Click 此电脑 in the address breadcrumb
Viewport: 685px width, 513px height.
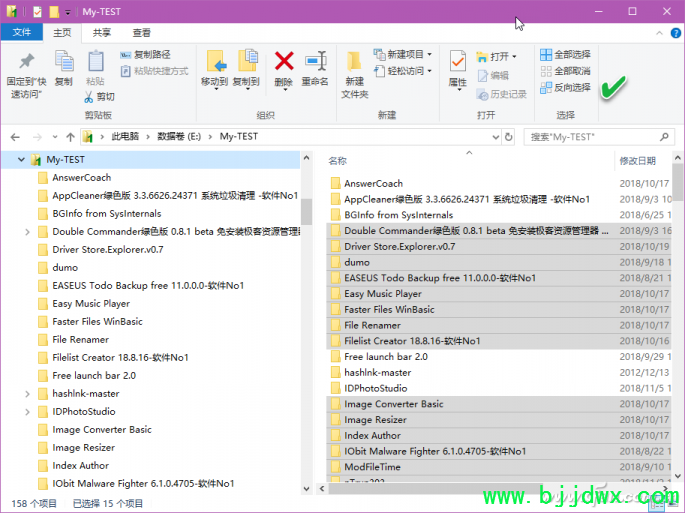(x=125, y=137)
